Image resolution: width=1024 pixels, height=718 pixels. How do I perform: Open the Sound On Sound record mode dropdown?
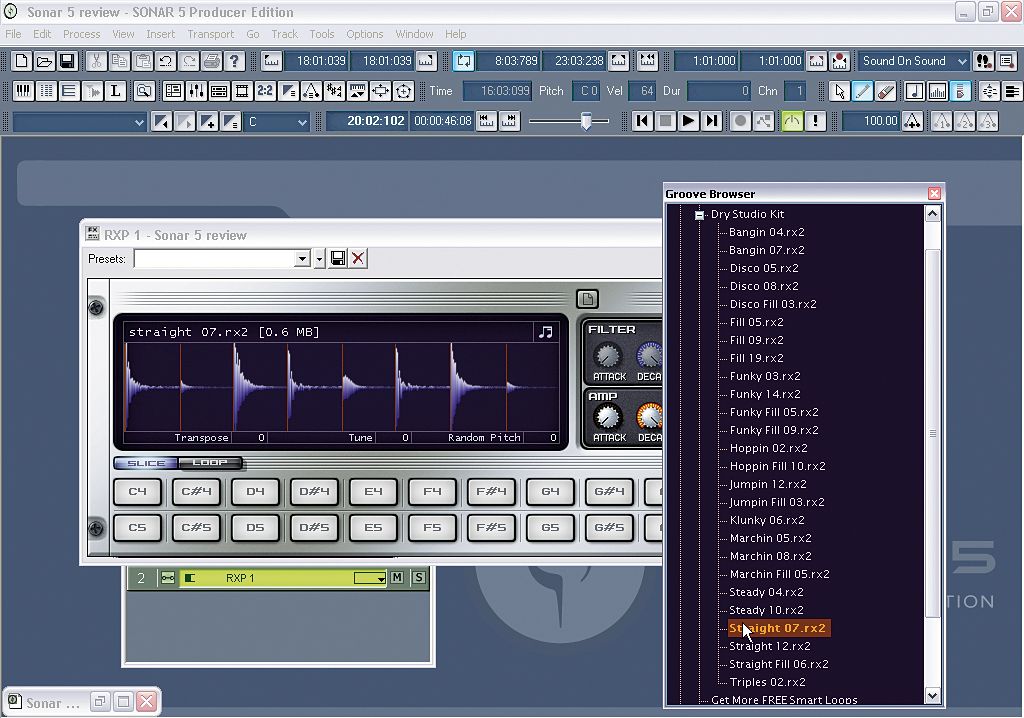912,61
